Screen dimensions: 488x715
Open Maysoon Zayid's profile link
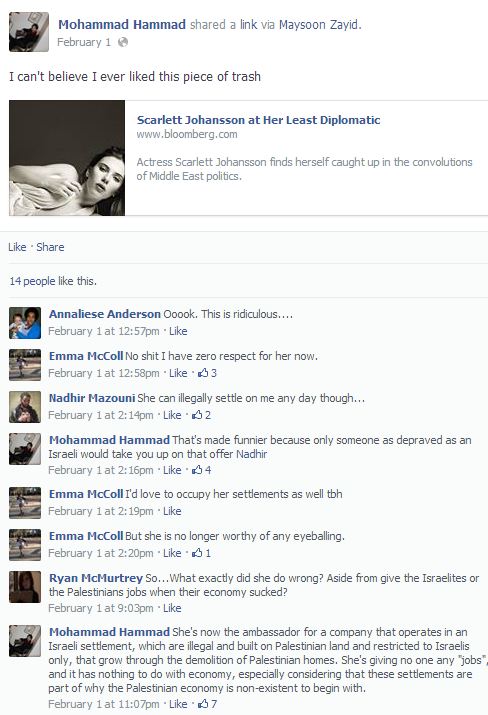(319, 25)
